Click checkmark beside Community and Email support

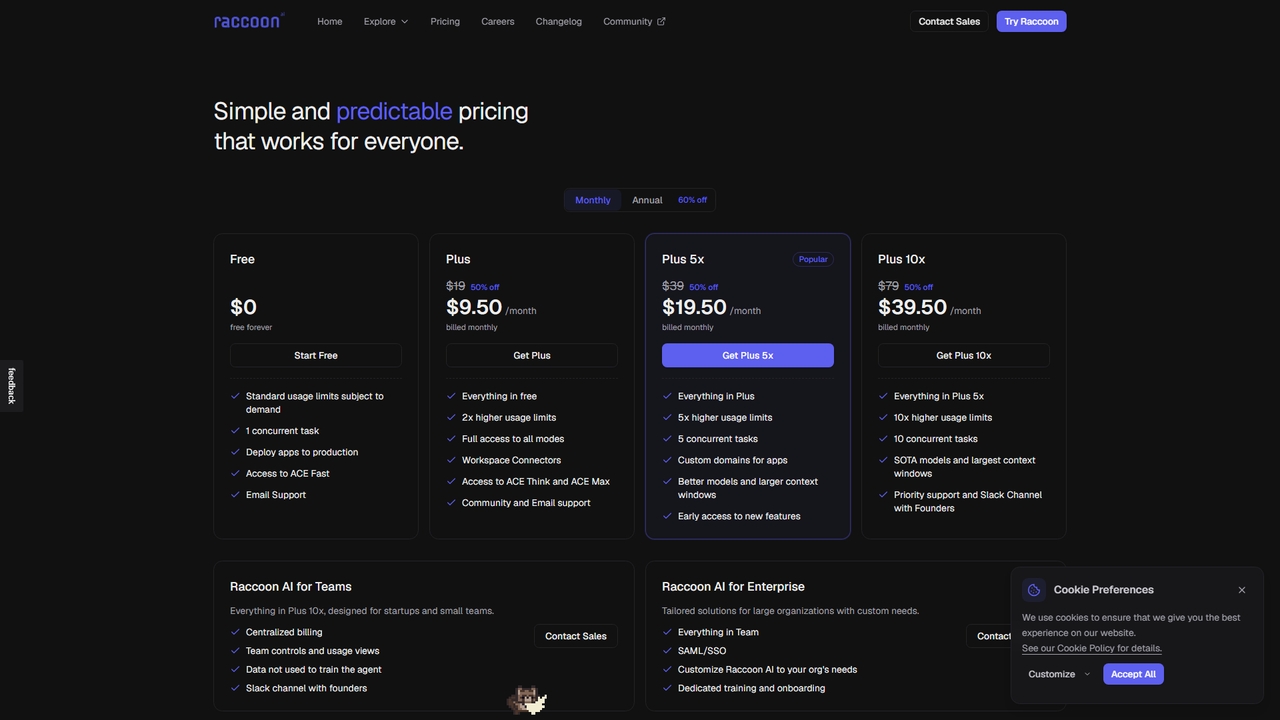click(451, 503)
